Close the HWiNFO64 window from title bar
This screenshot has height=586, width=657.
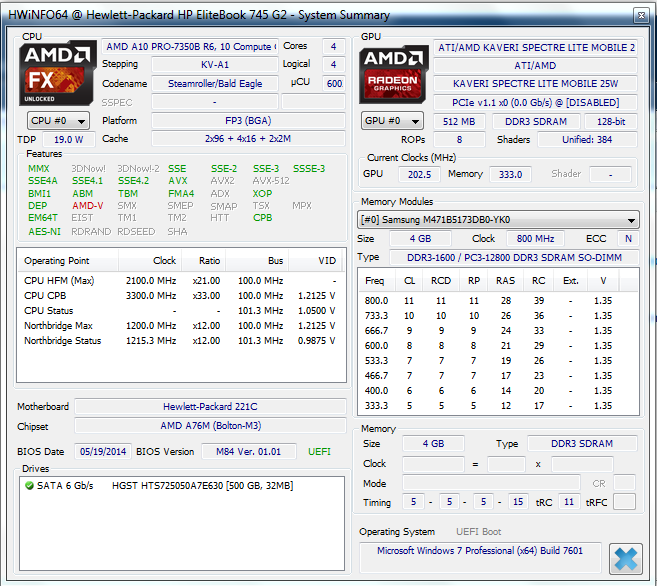point(638,13)
